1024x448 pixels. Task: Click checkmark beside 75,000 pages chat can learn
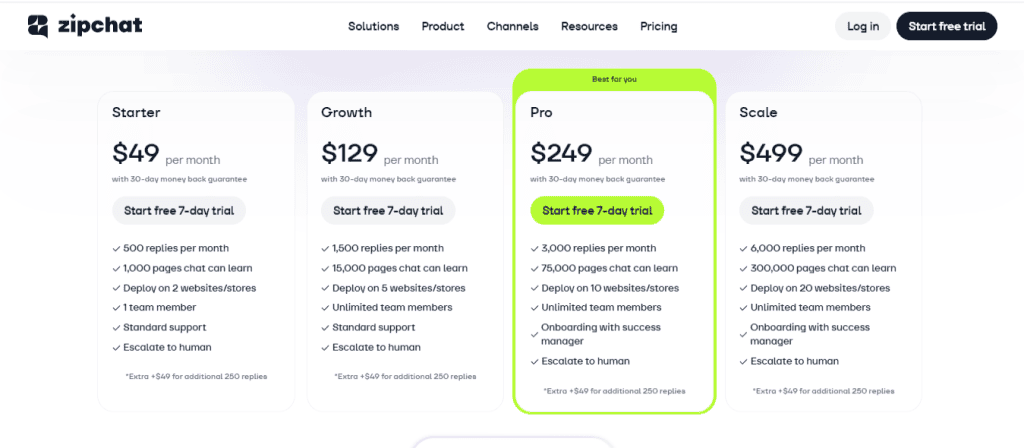click(x=535, y=268)
